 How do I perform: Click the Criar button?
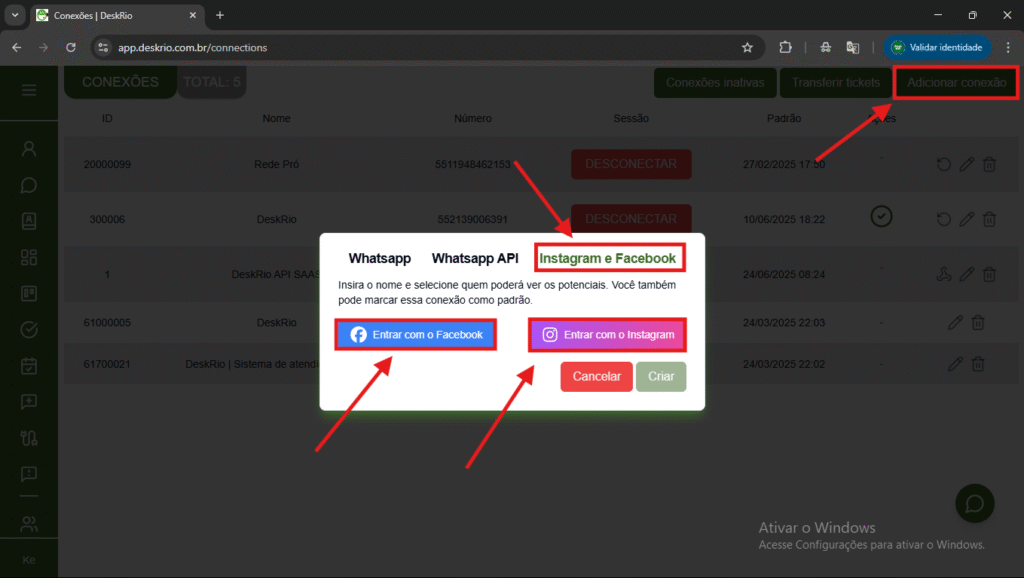(x=661, y=377)
